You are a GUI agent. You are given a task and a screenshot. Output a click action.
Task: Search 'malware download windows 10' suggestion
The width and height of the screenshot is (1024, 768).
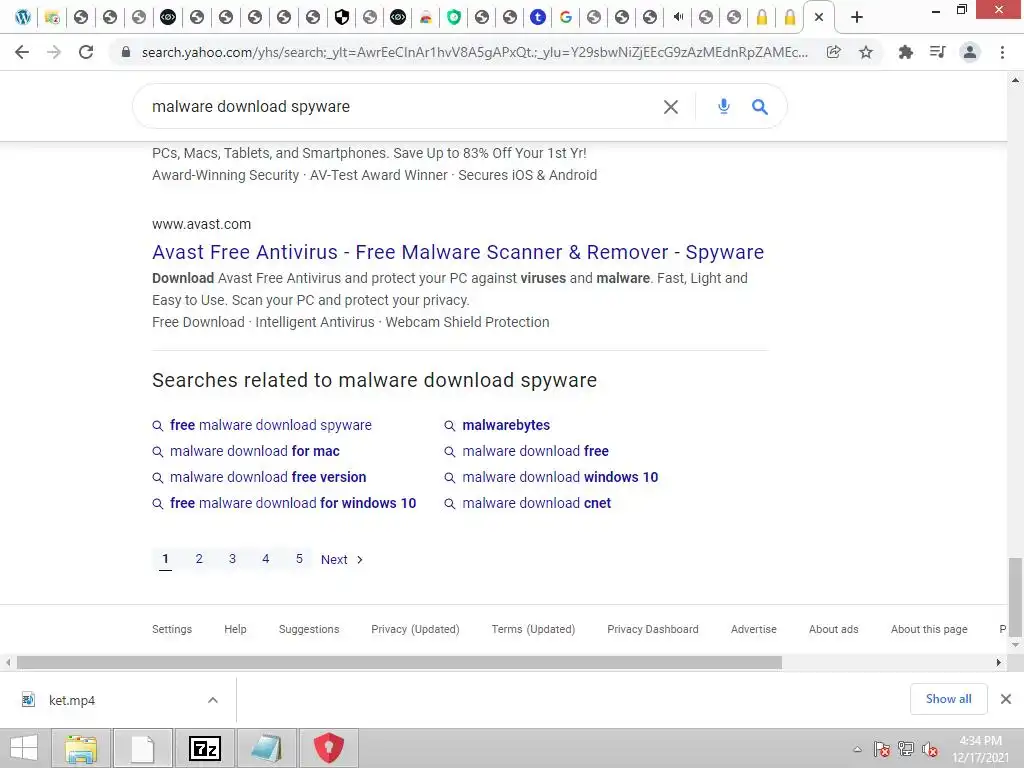point(560,477)
